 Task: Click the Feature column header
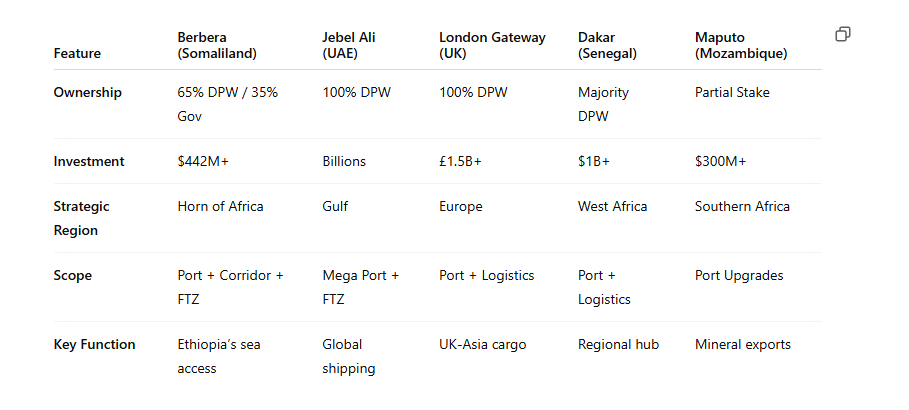click(77, 53)
